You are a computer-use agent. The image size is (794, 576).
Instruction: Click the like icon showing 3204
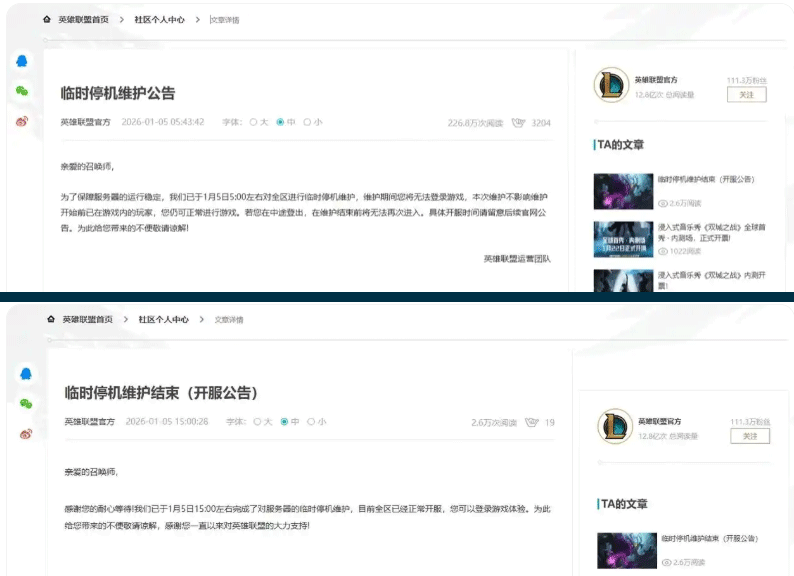click(x=519, y=123)
